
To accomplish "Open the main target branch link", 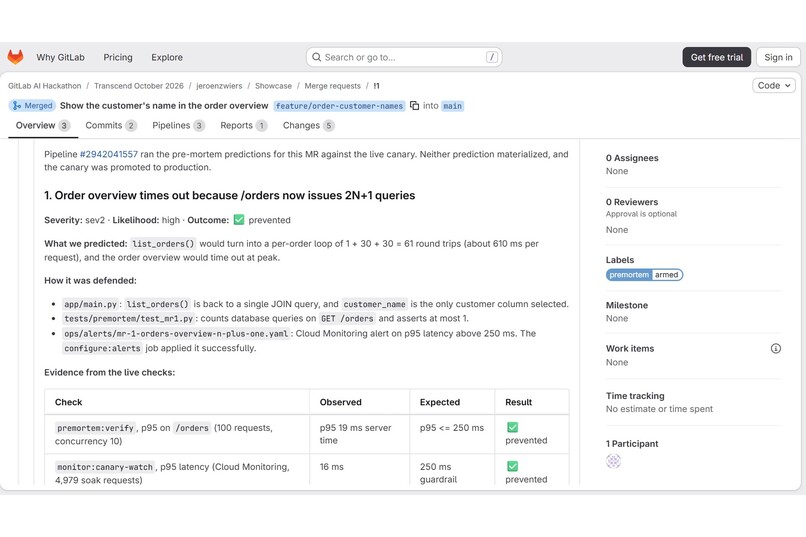I will pyautogui.click(x=452, y=106).
